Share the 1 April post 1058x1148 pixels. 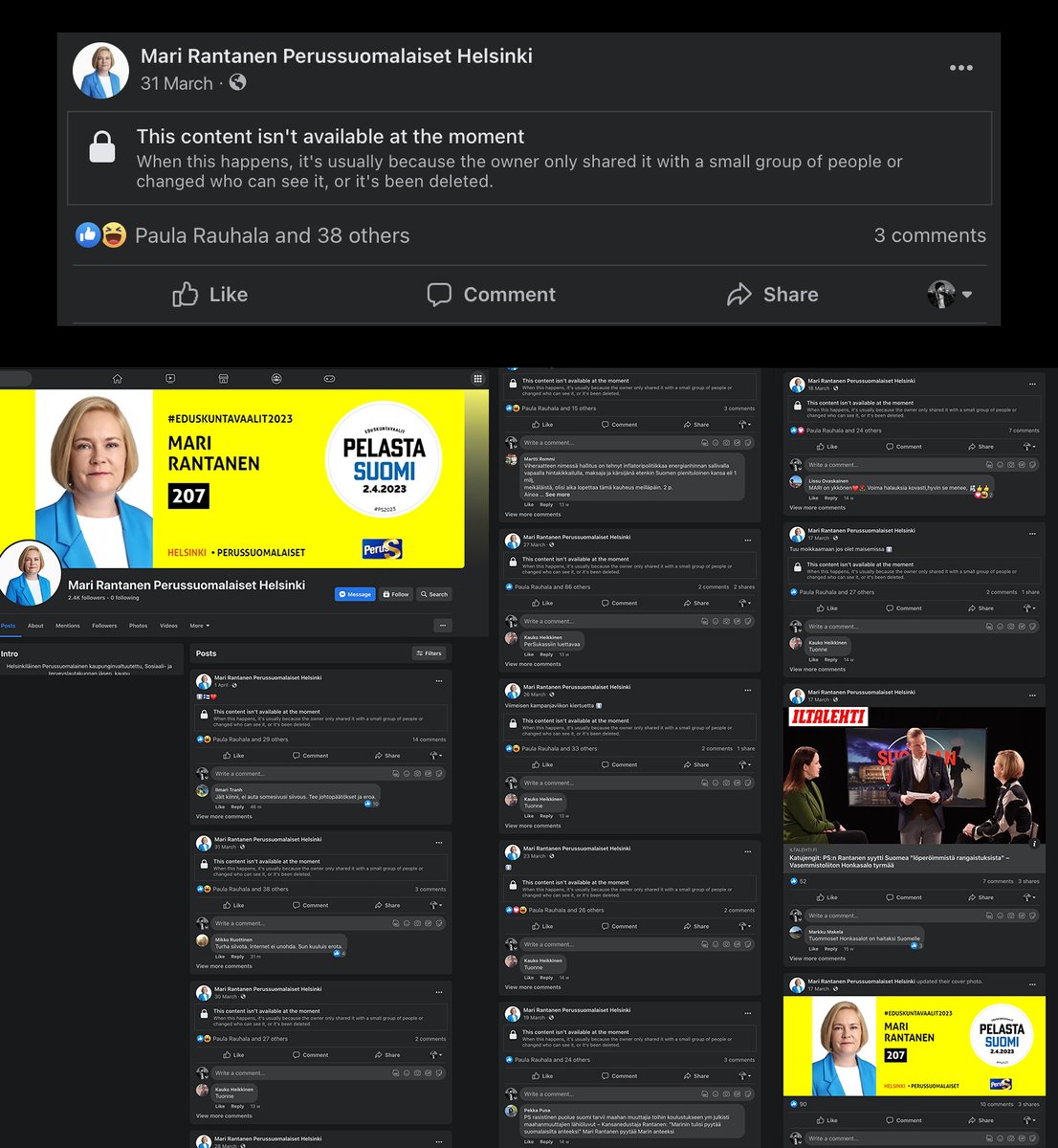point(387,756)
